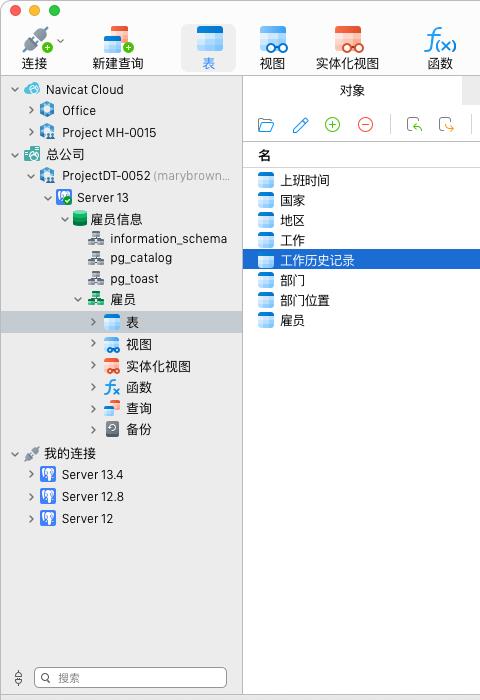The image size is (480, 700).
Task: Select the Server 13 PostgreSQL icon
Action: point(64,197)
